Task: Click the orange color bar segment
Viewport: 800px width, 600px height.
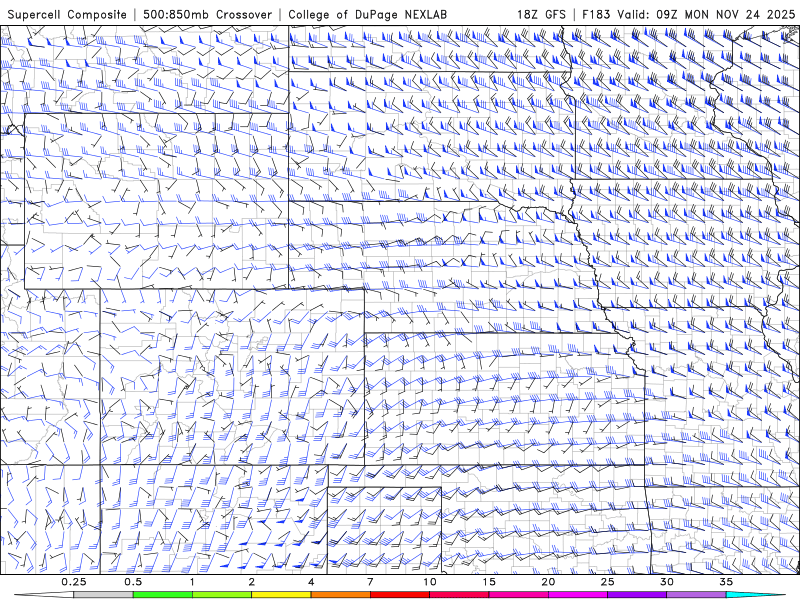Action: tap(341, 595)
